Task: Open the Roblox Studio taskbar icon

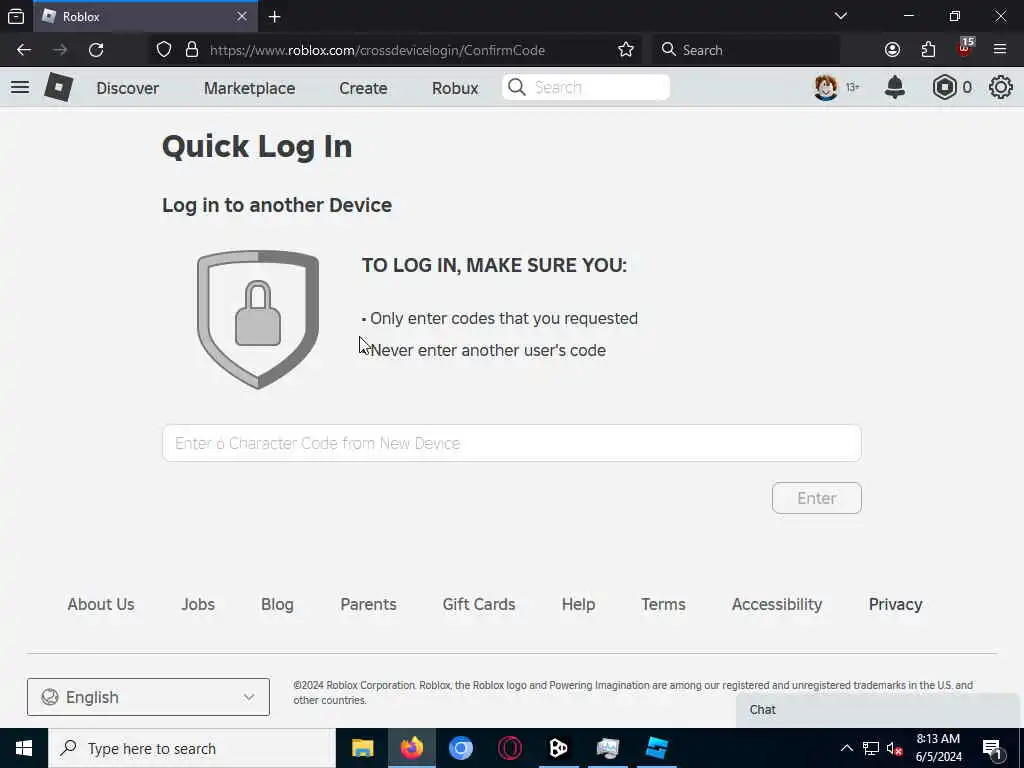Action: click(656, 748)
